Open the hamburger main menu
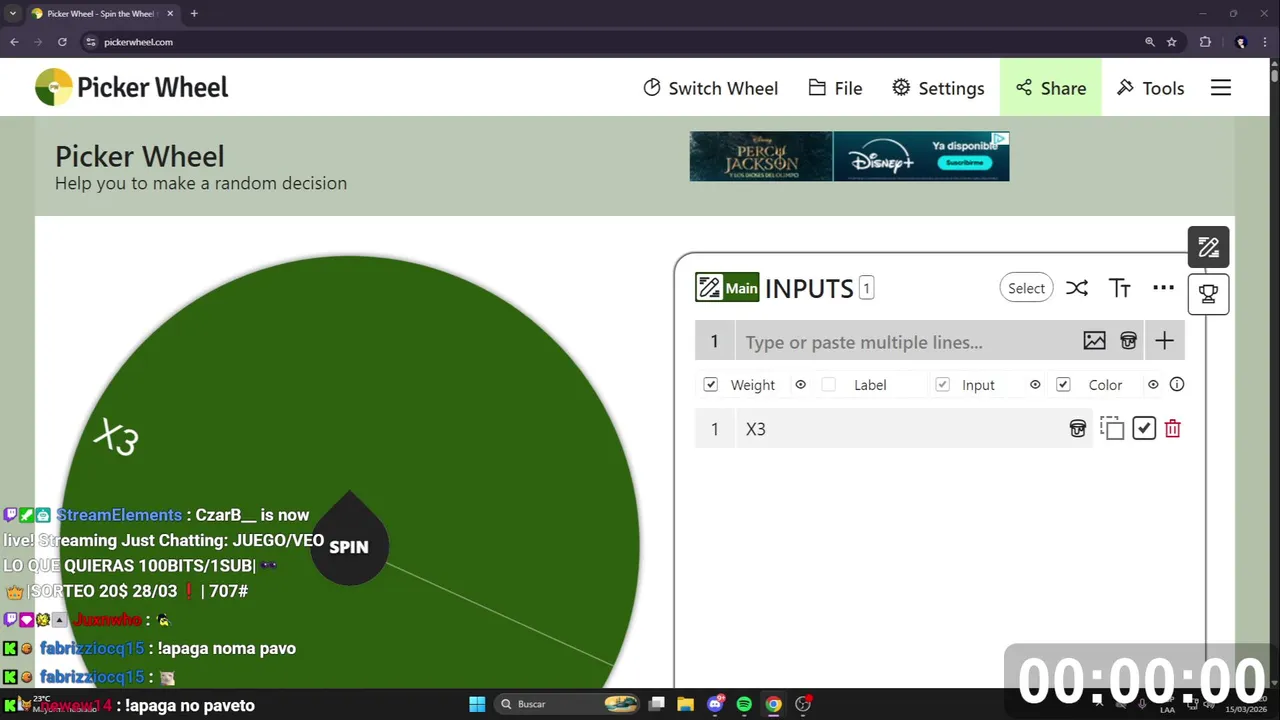Image resolution: width=1280 pixels, height=720 pixels. (1221, 88)
